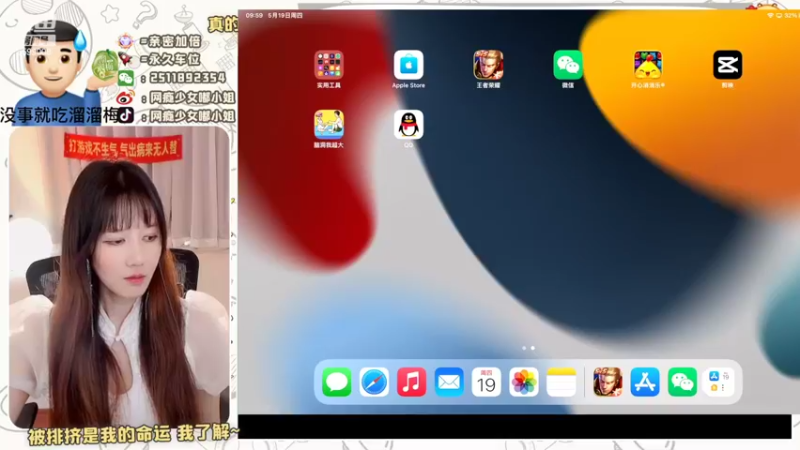Click the 永久车位 overlay text
Image resolution: width=800 pixels, height=450 pixels.
(x=173, y=59)
